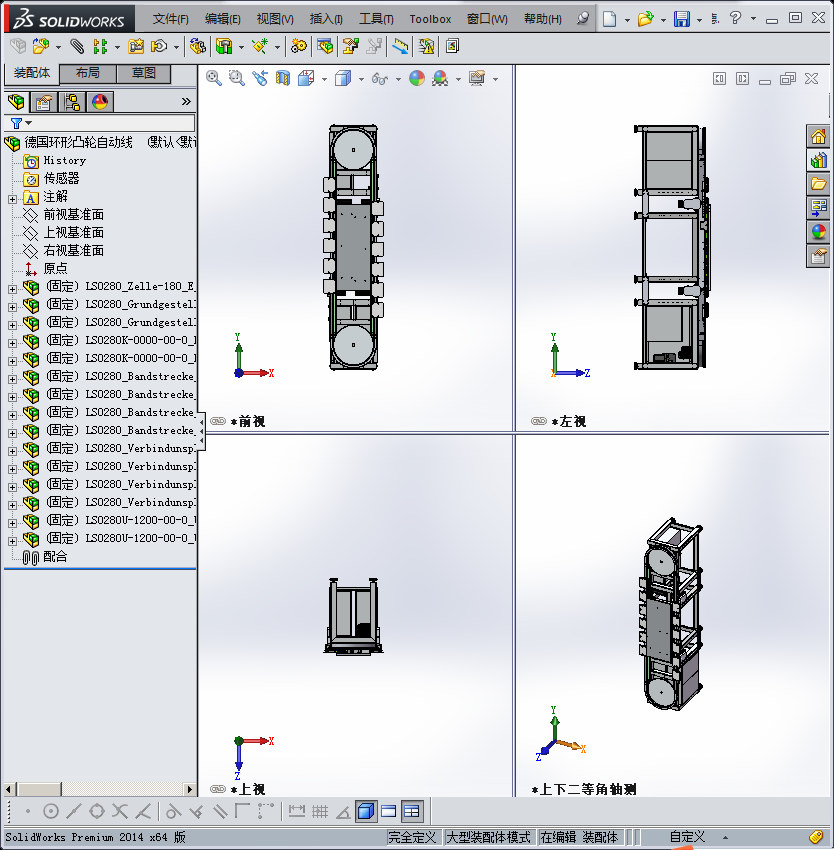
Task: Select the DisplayManager color wheel tab
Action: pyautogui.click(x=100, y=102)
